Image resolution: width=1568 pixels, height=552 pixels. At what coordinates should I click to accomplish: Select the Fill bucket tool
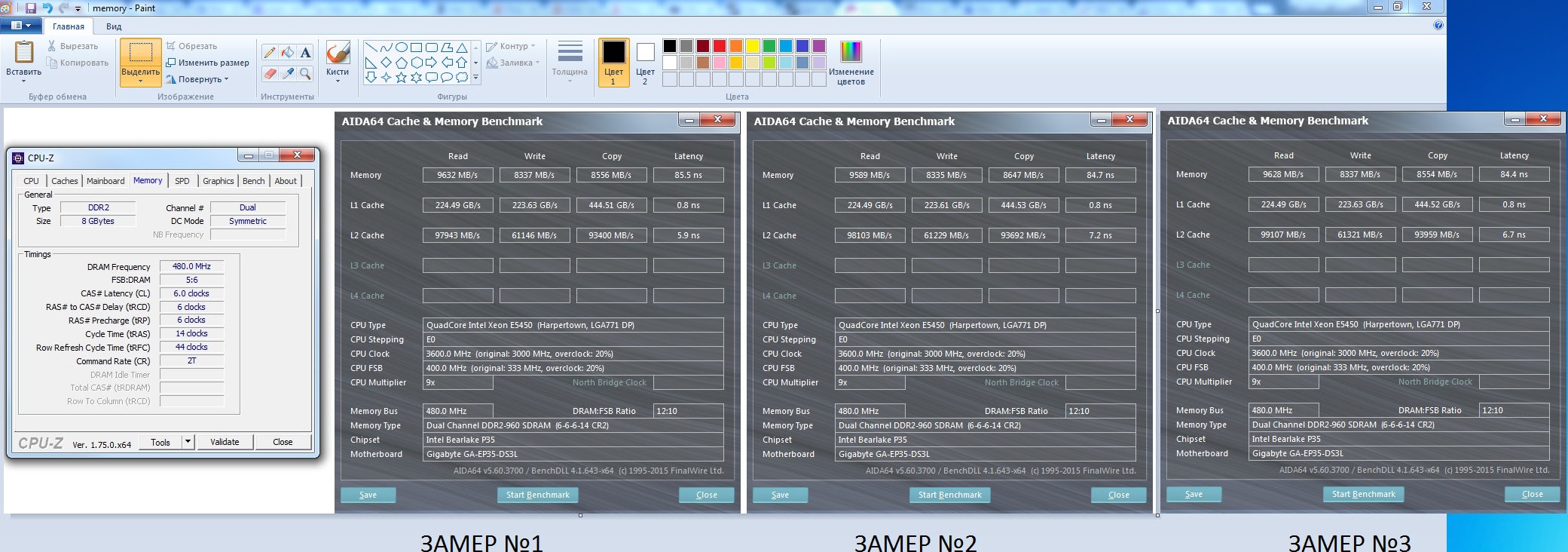(x=288, y=52)
